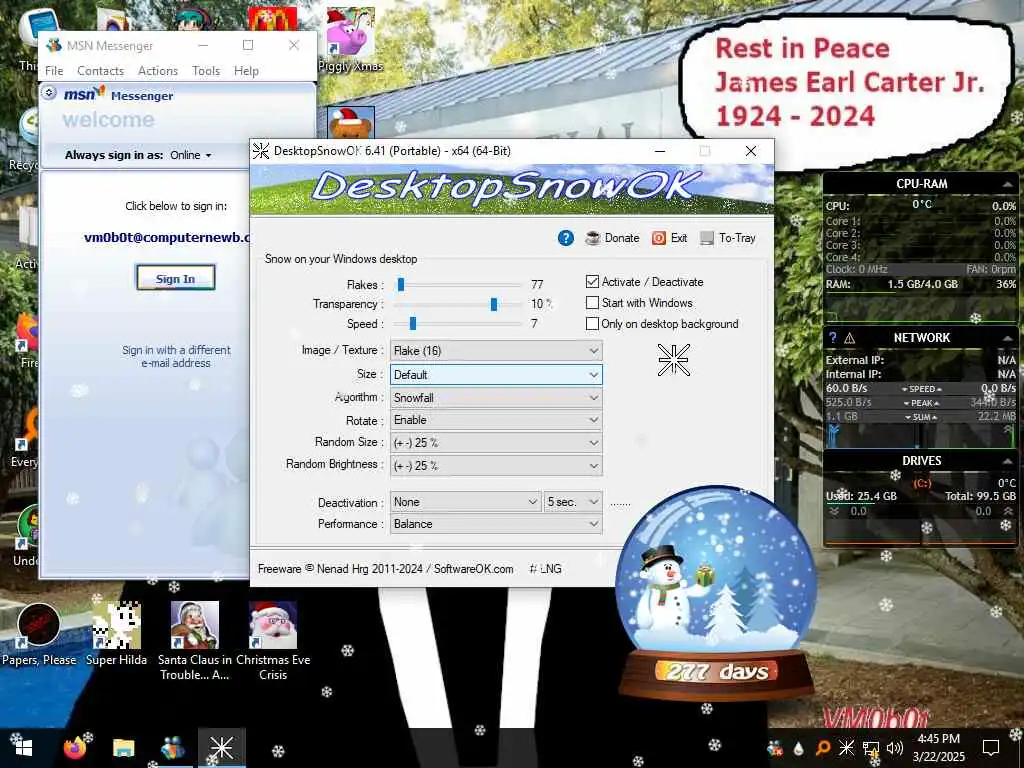Open the Random Size dropdown

[496, 443]
